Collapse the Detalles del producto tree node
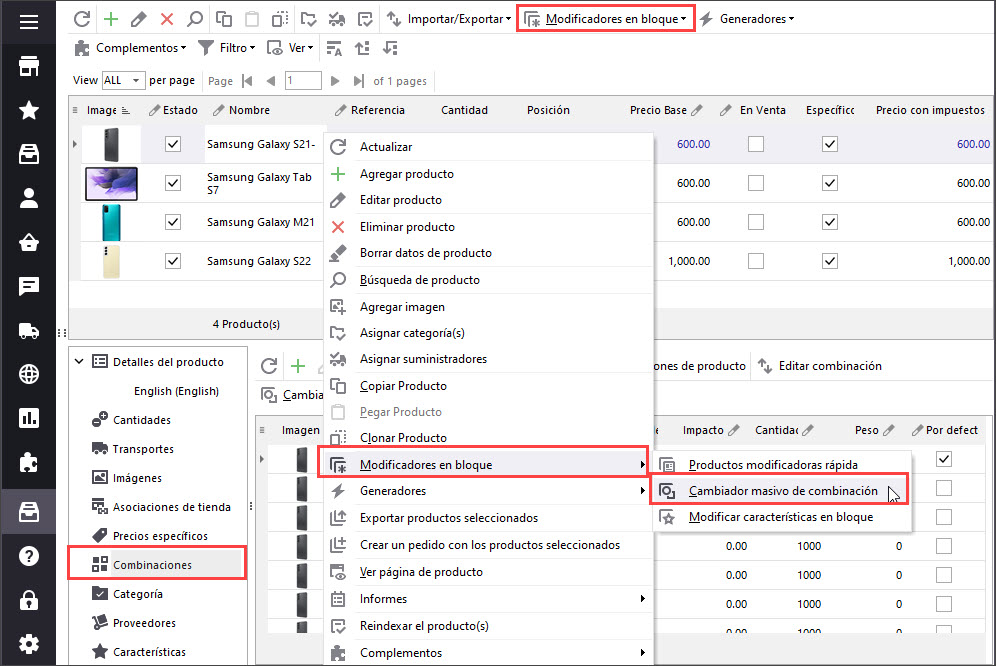Viewport: 996px width, 666px height. click(x=79, y=362)
